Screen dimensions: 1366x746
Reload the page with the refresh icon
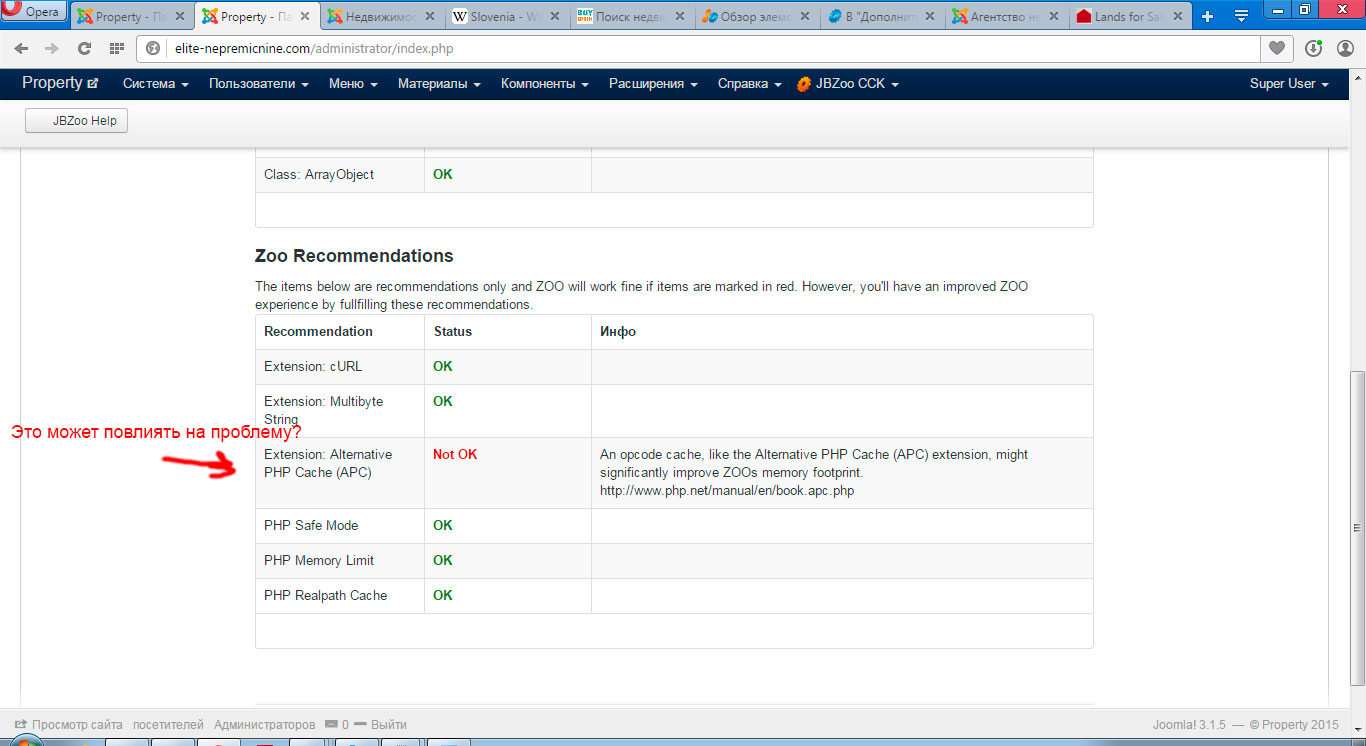point(84,49)
